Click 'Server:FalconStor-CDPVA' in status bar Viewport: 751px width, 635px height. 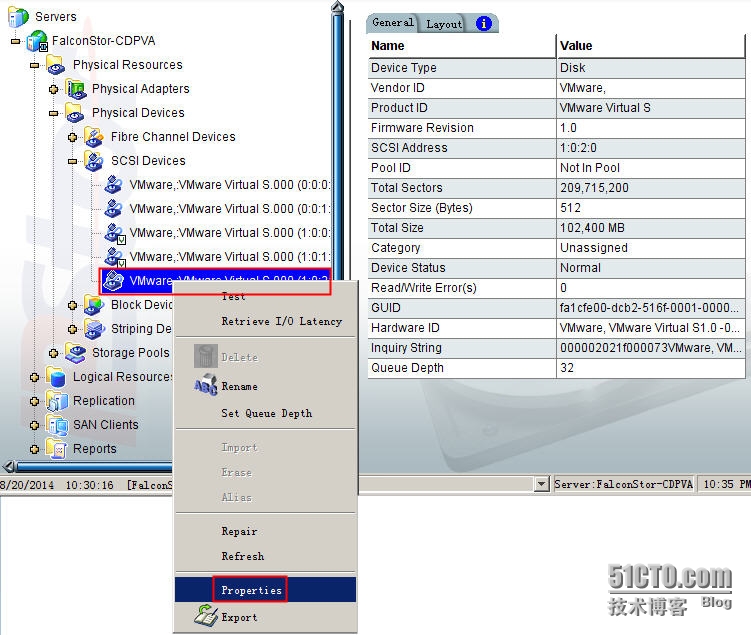point(624,484)
